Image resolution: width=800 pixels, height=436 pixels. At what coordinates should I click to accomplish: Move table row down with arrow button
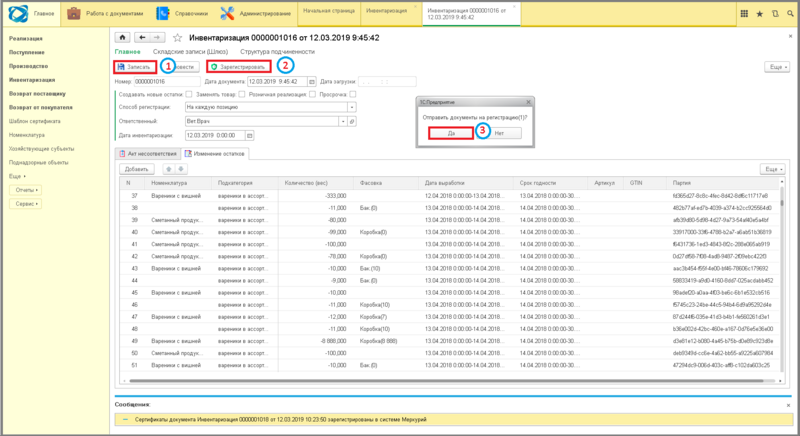click(x=181, y=169)
